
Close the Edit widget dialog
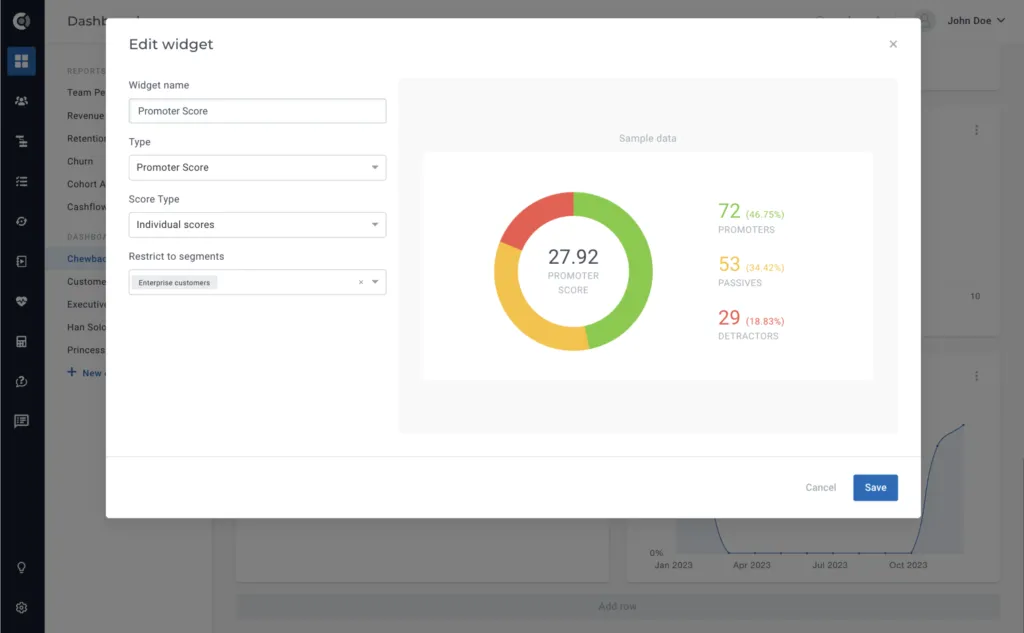point(893,44)
